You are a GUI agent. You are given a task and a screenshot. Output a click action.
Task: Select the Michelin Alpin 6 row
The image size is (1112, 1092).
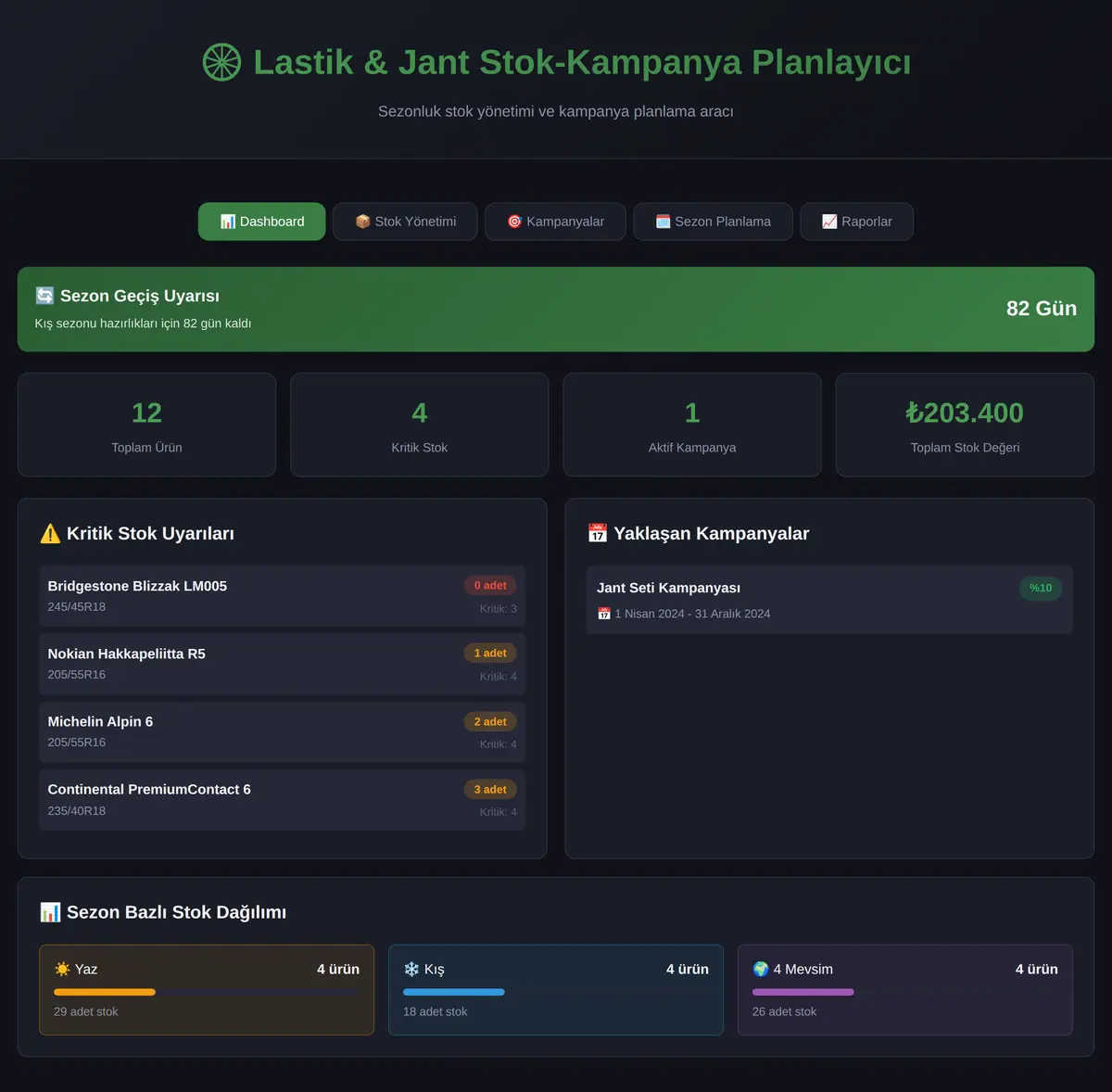point(283,731)
